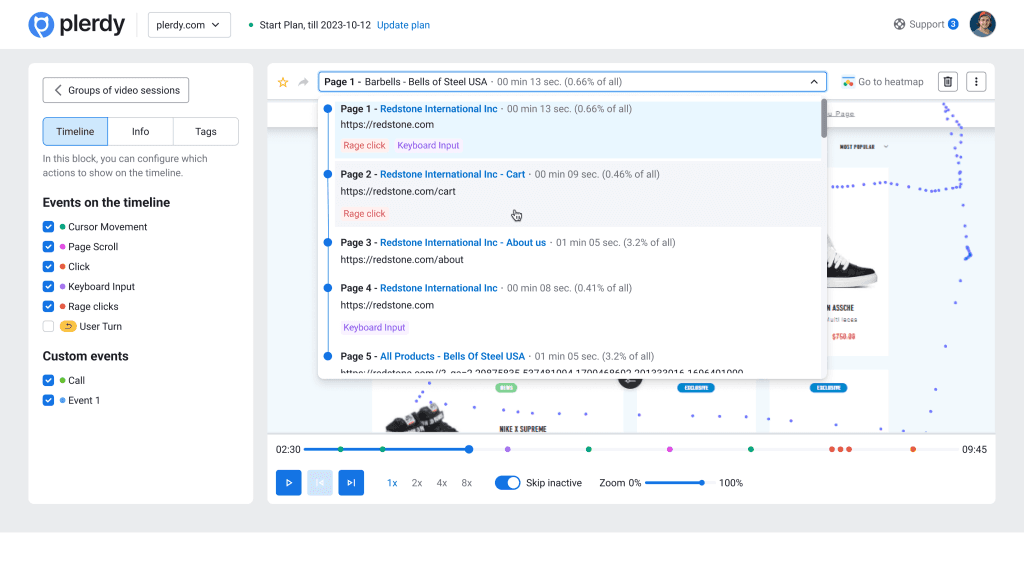This screenshot has height=571, width=1024.
Task: Open the plerdy.com site dropdown
Action: click(x=189, y=25)
